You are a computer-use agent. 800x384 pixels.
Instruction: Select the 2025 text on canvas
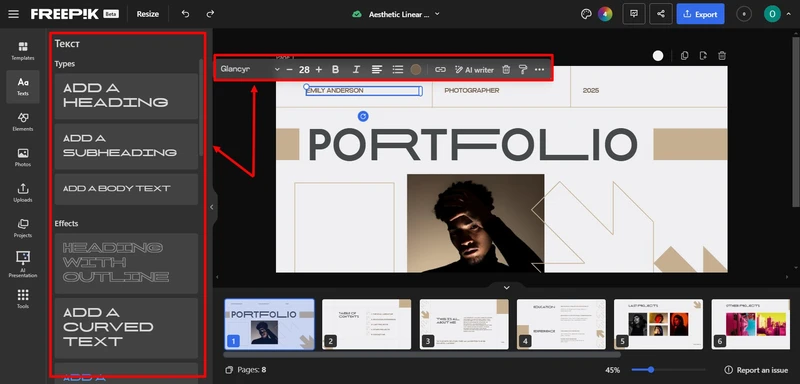point(591,90)
